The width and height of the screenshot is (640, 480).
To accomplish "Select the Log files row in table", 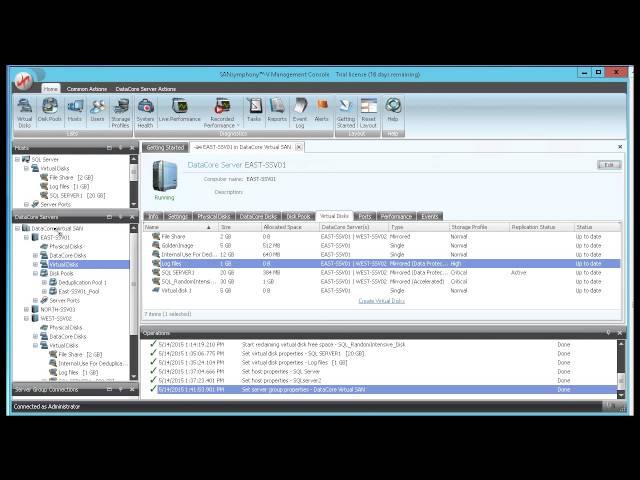I will point(382,263).
